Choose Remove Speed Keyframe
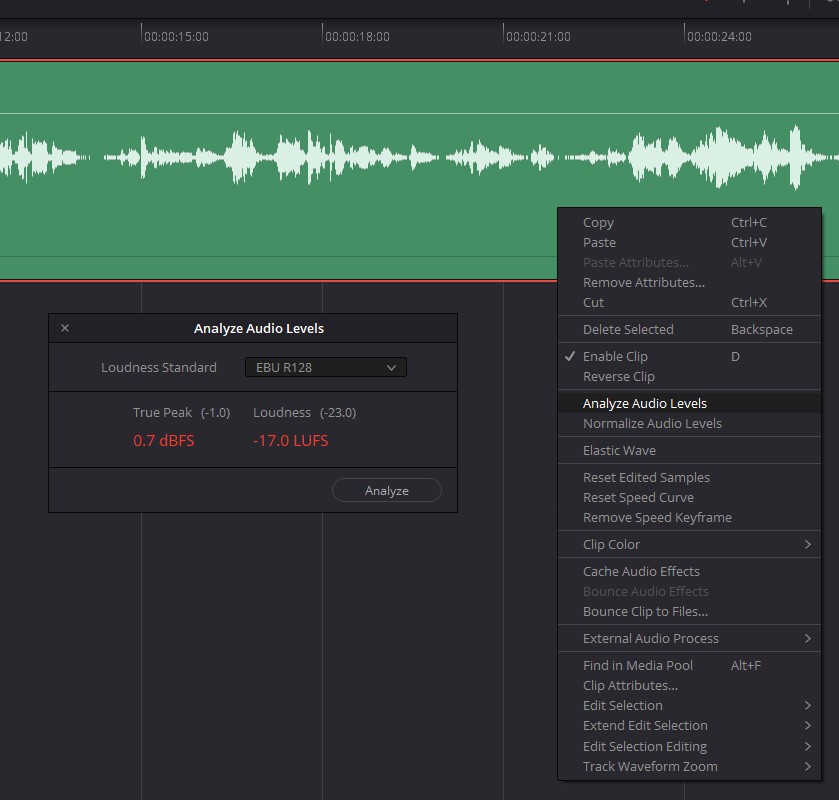The image size is (839, 800). coord(689,517)
